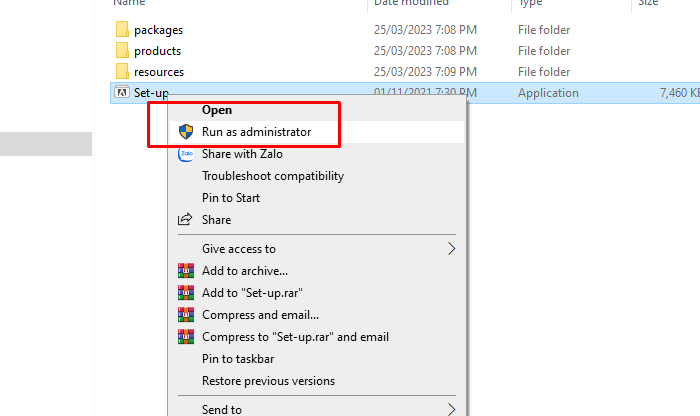The height and width of the screenshot is (416, 700).
Task: Click the resources folder icon
Action: [121, 72]
